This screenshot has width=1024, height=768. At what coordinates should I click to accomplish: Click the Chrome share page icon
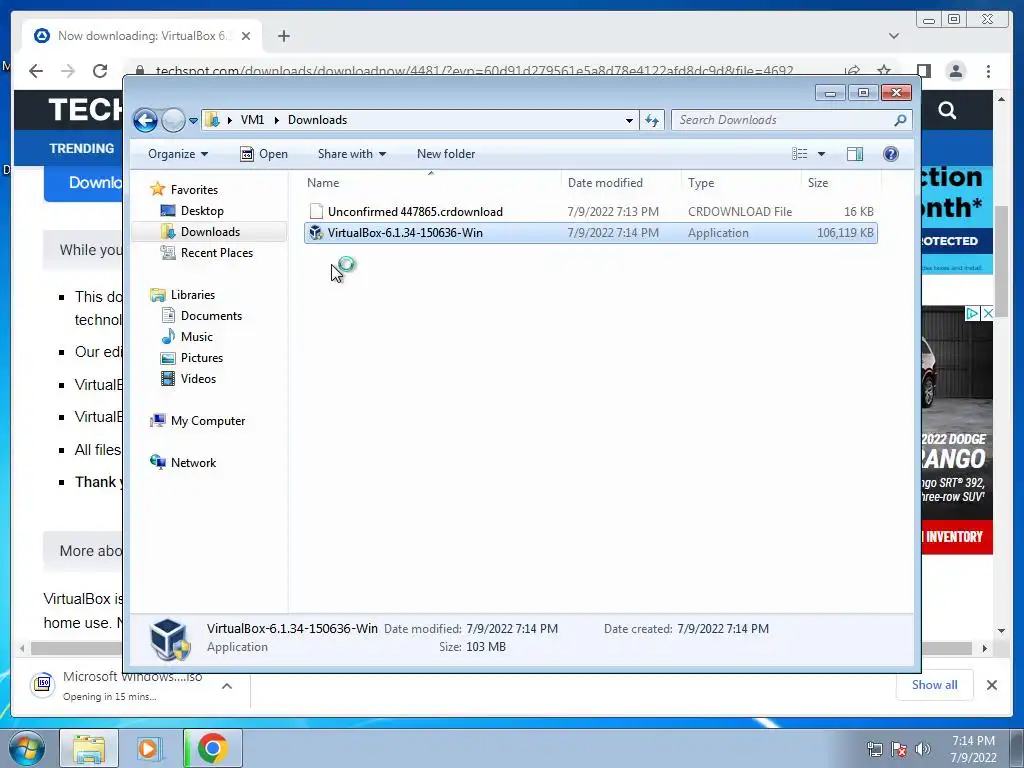[x=852, y=71]
